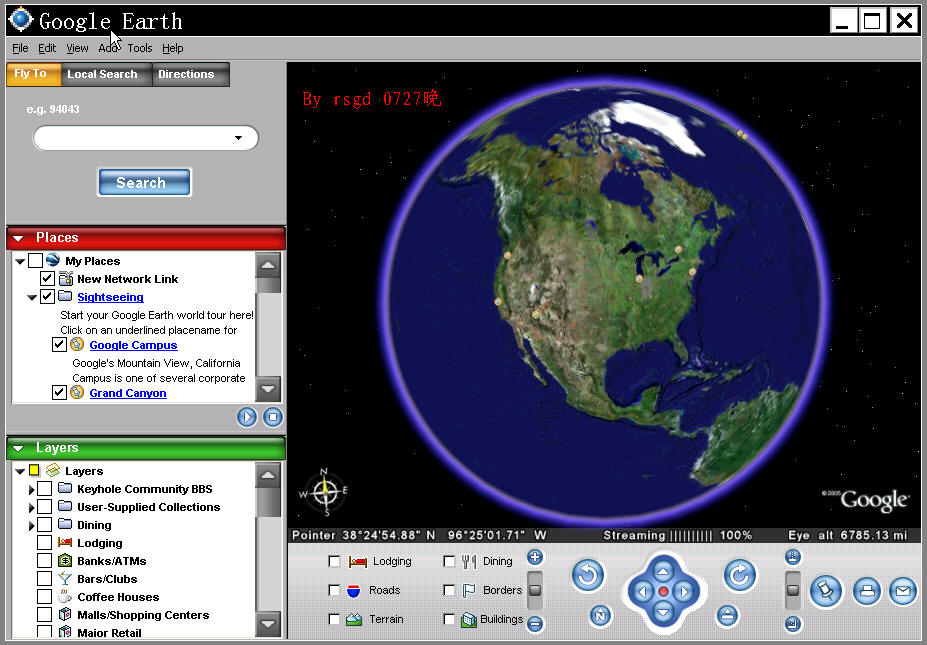This screenshot has height=645, width=927.
Task: Open the Google Campus link
Action: pyautogui.click(x=133, y=345)
